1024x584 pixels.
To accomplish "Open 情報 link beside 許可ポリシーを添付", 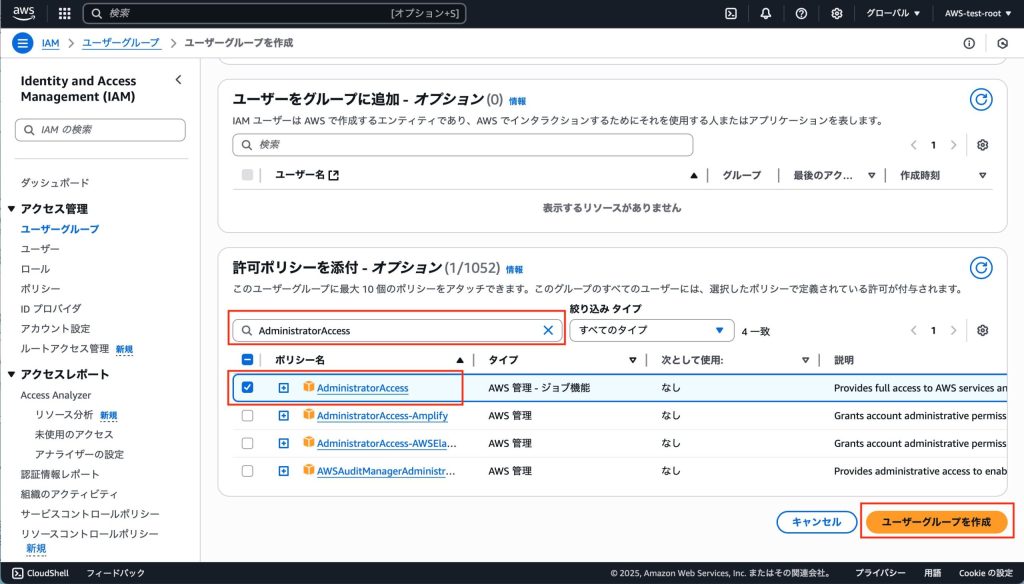I will point(515,269).
